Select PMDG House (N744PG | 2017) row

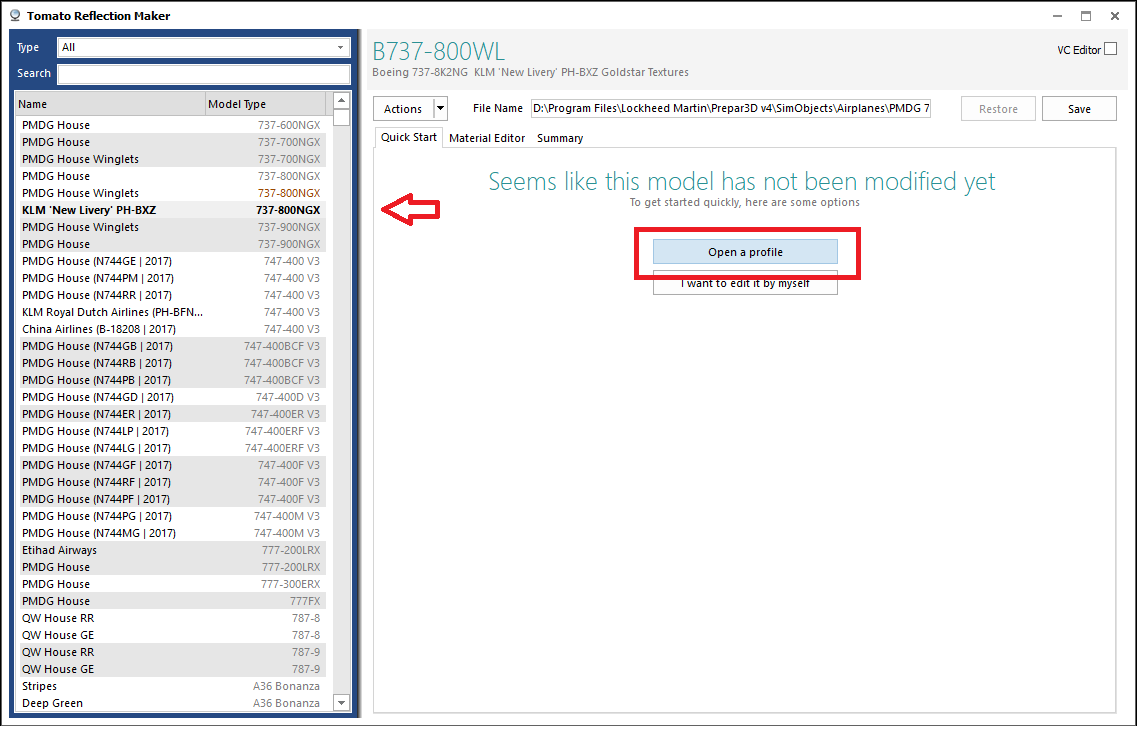click(171, 517)
